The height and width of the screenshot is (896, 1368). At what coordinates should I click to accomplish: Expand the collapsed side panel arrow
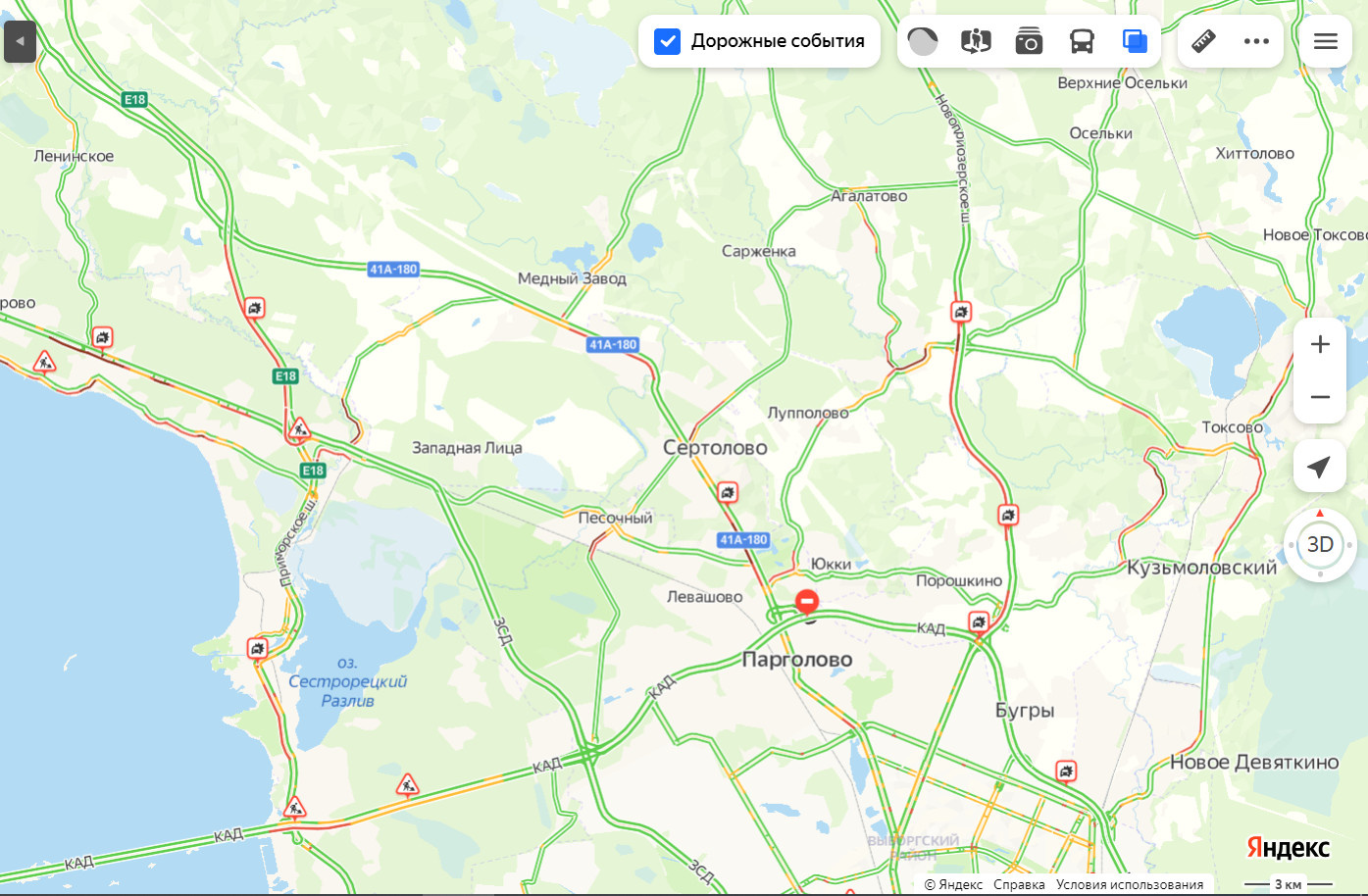click(20, 41)
